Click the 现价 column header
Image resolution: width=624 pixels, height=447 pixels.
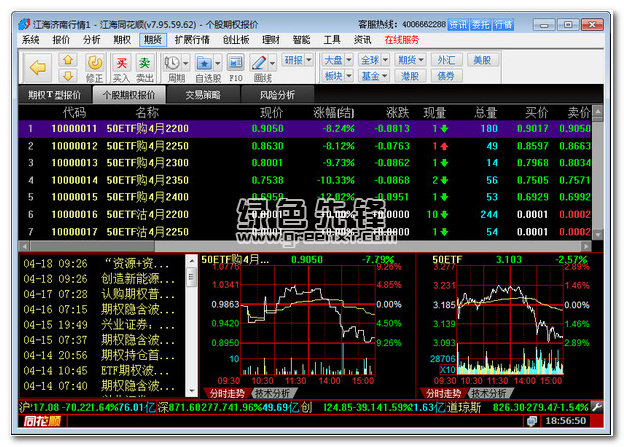271,113
